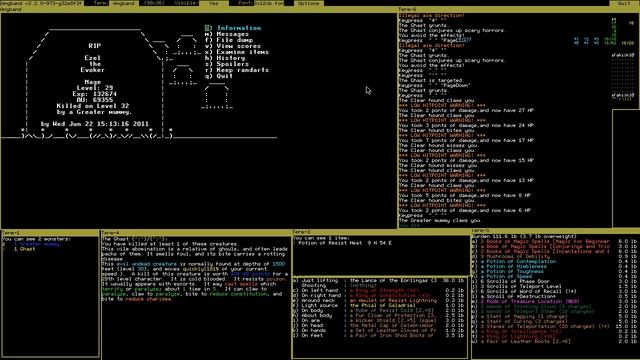The width and height of the screenshot is (640, 360).
Task: Open History in the death menu
Action: (225, 58)
